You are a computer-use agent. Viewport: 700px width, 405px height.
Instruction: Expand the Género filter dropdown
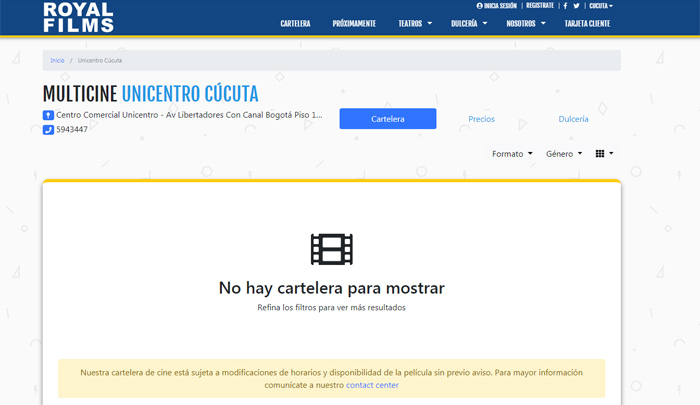point(565,154)
